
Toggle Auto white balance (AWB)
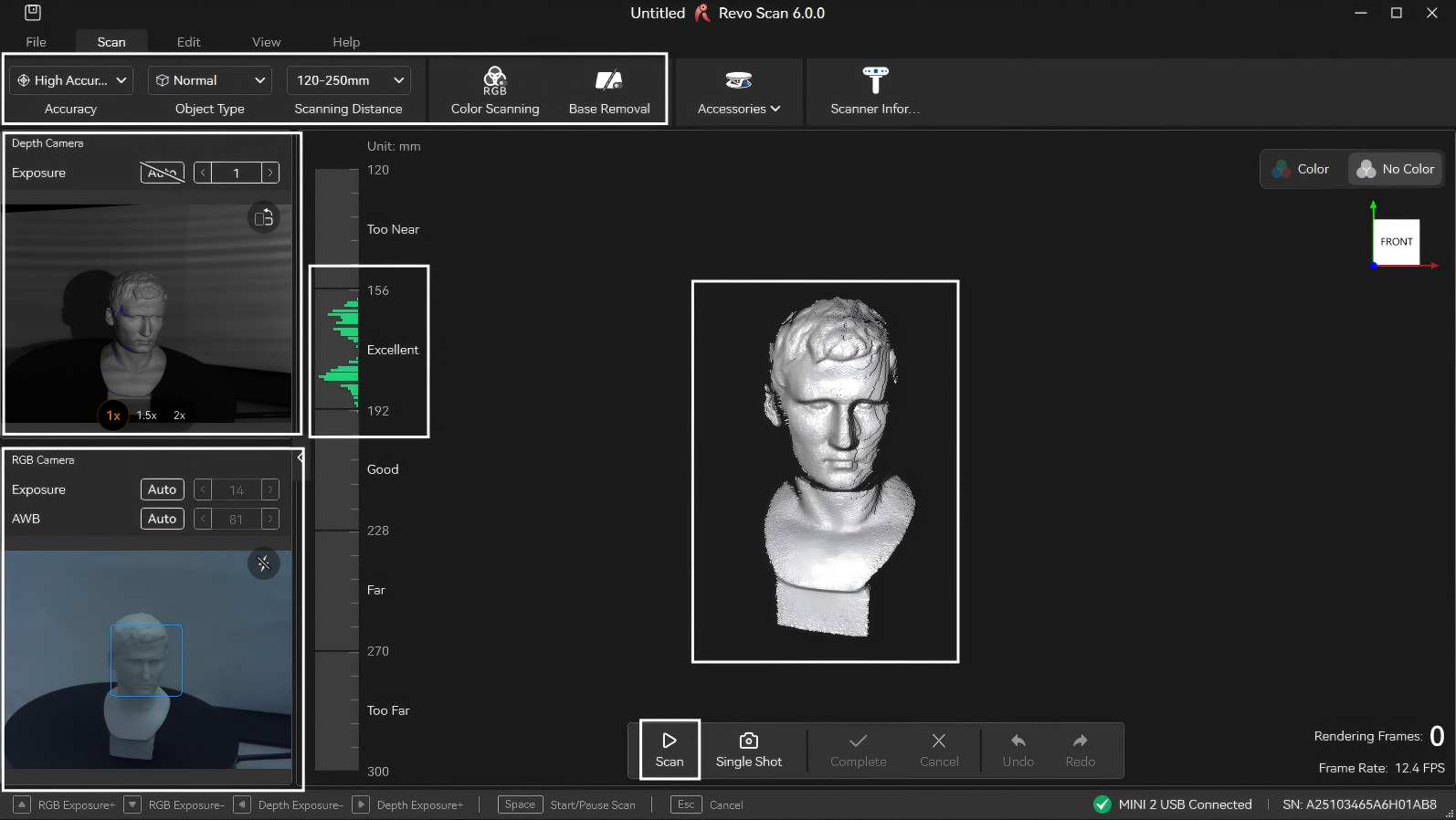[x=163, y=519]
